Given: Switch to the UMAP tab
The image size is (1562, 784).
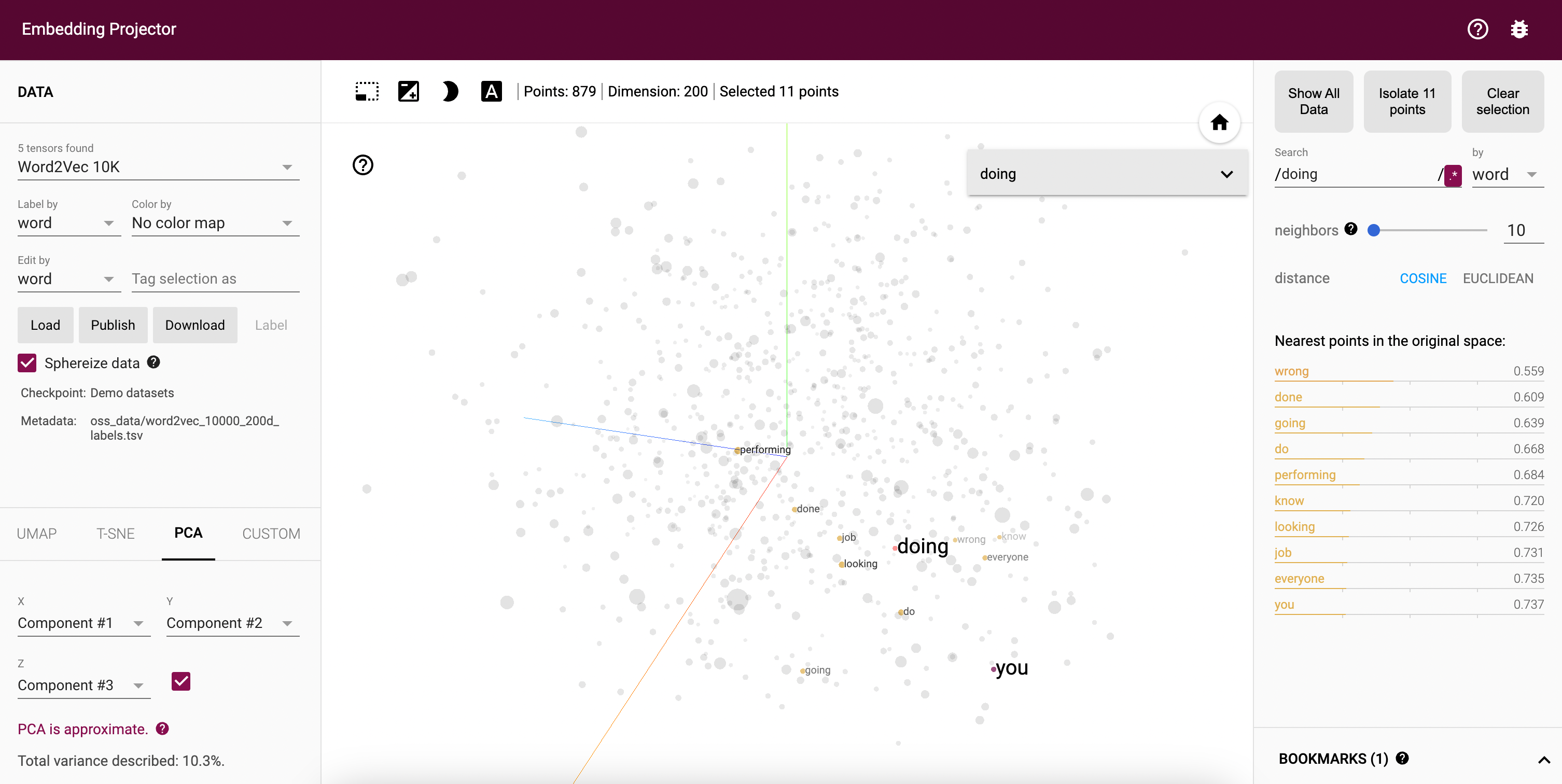Looking at the screenshot, I should point(36,533).
